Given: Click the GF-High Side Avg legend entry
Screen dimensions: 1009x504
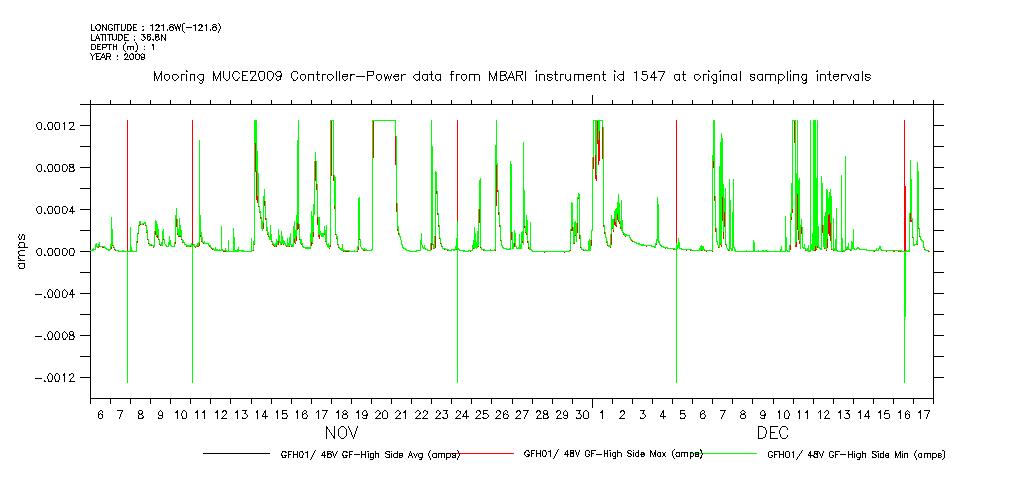Looking at the screenshot, I should point(370,454).
